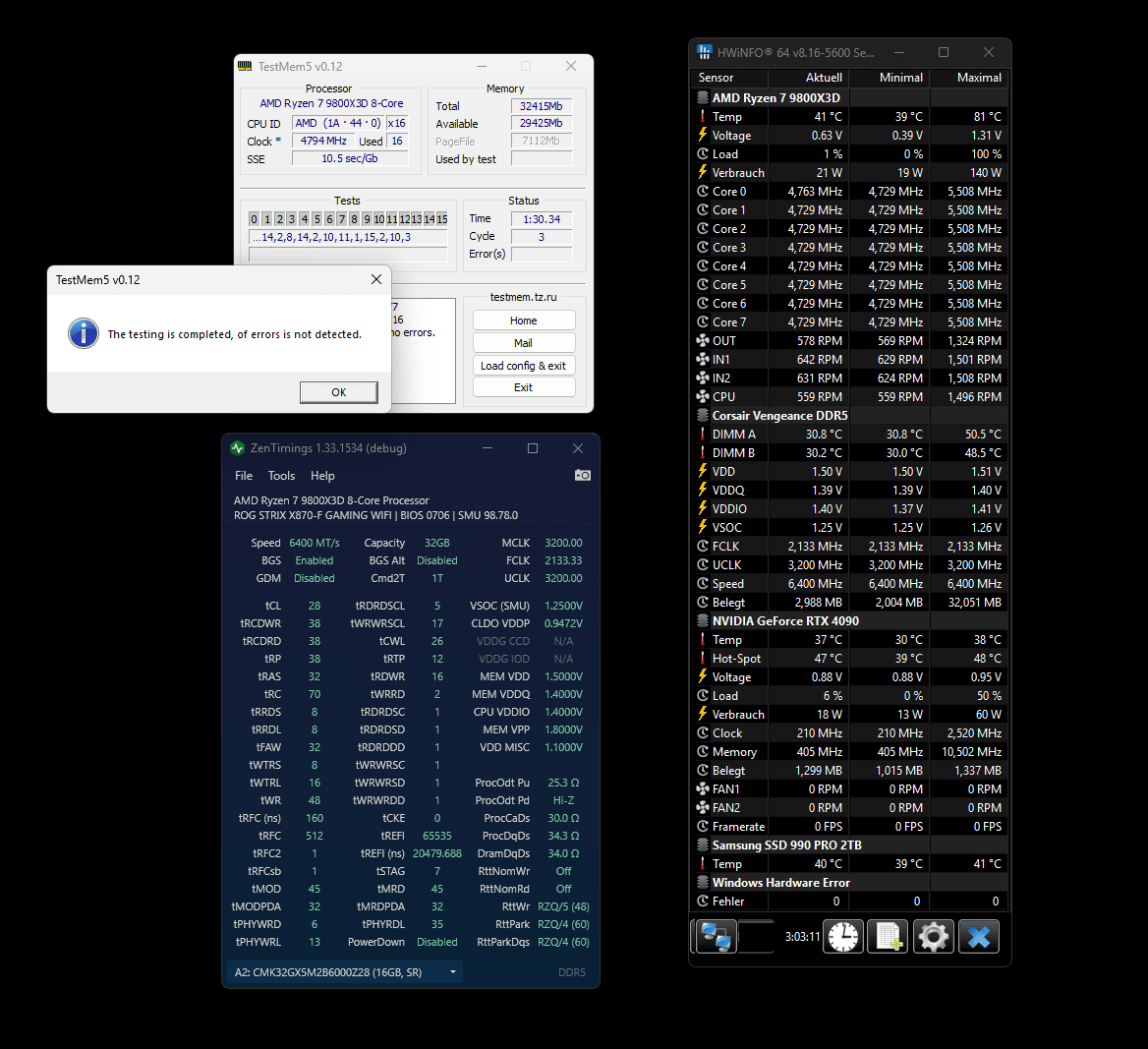This screenshot has width=1148, height=1049.
Task: Click the Home button in TestMem5
Action: click(x=524, y=321)
